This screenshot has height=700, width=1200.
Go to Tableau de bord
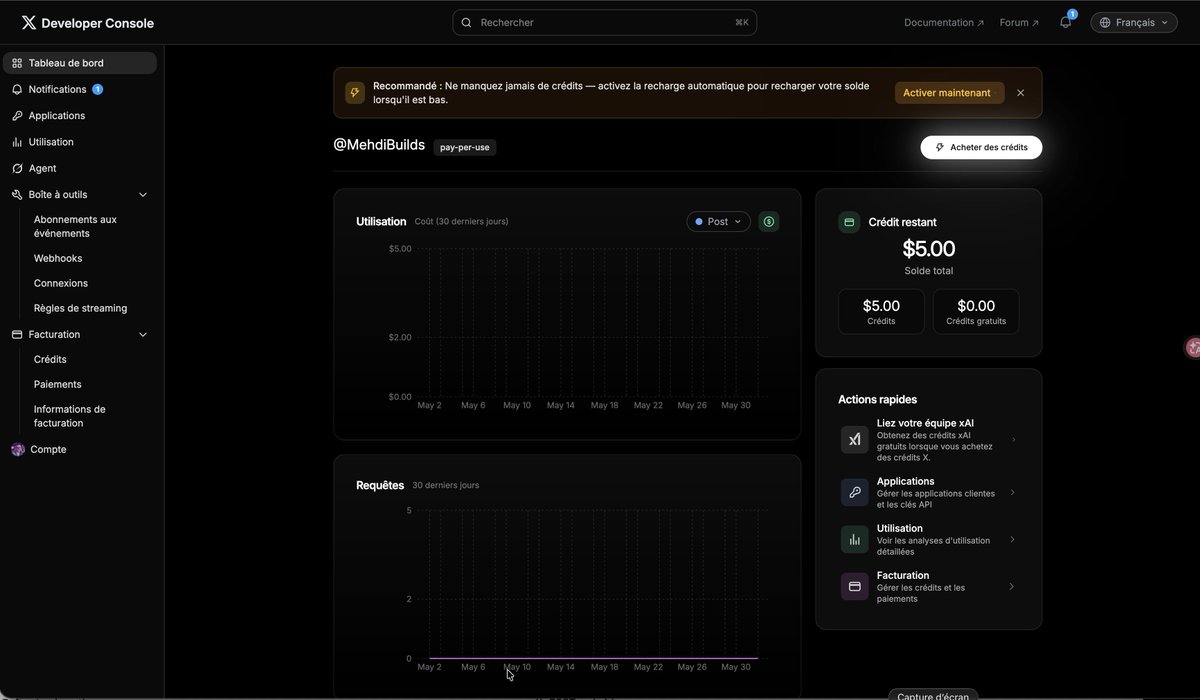(80, 63)
